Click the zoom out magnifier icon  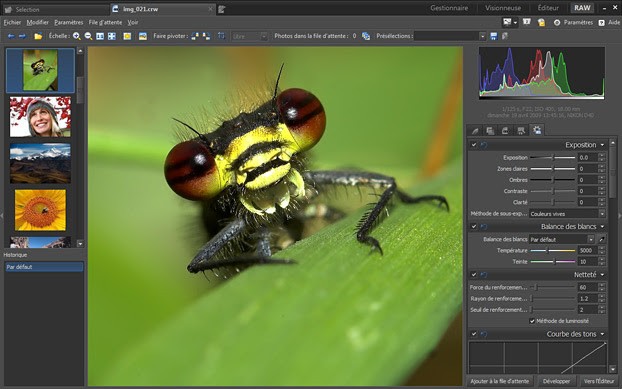tap(88, 36)
